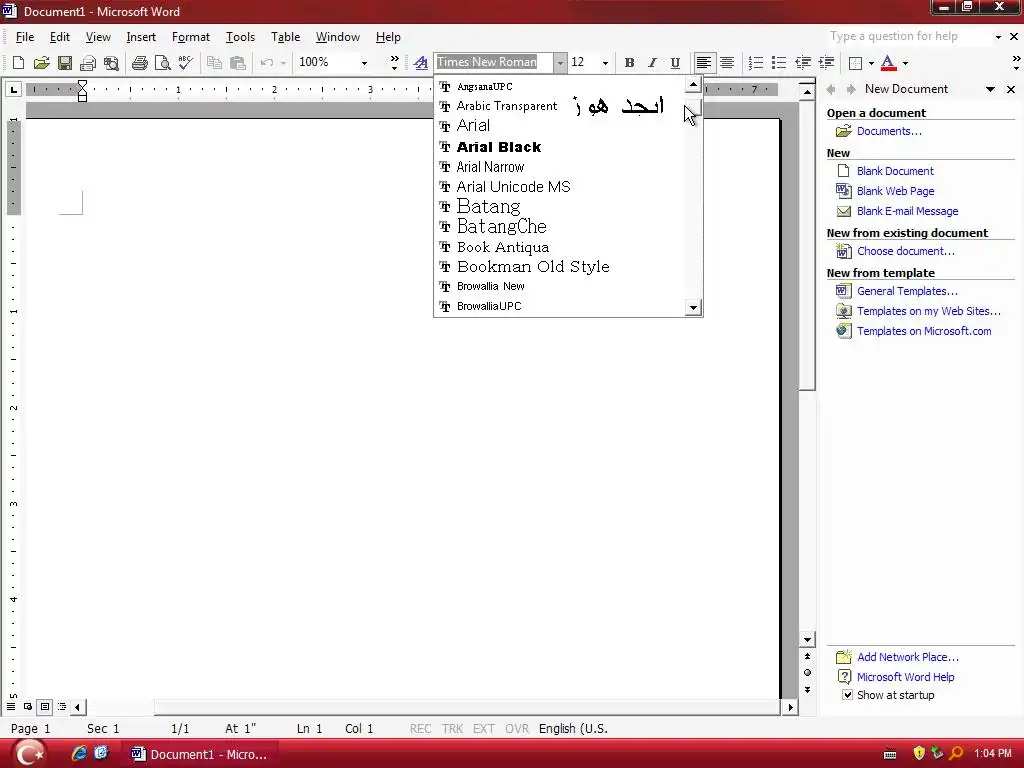Apply bulleted list formatting
This screenshot has width=1024, height=768.
point(778,63)
